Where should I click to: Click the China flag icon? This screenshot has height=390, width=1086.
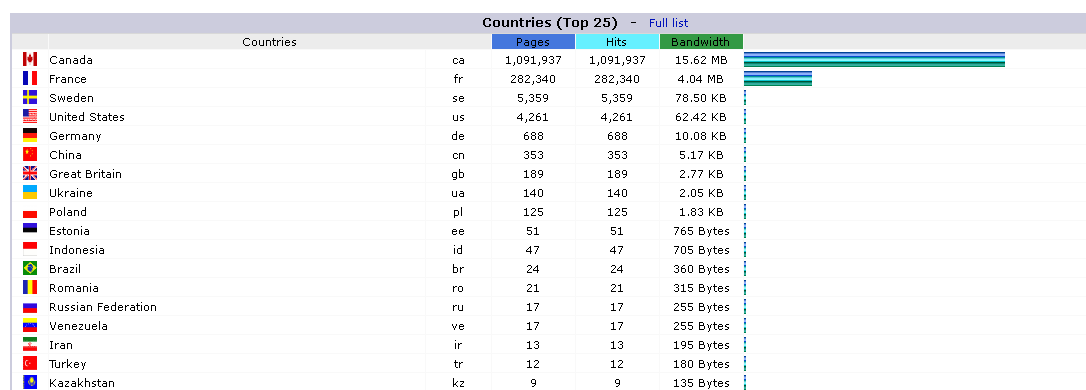tap(30, 154)
